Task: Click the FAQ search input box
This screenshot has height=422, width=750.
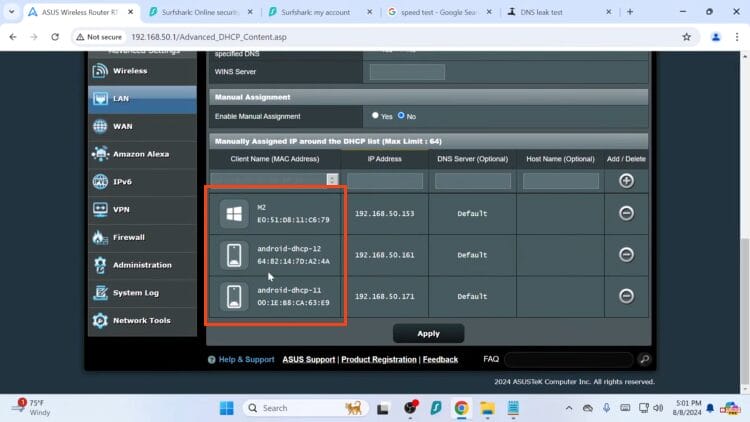Action: pos(569,359)
